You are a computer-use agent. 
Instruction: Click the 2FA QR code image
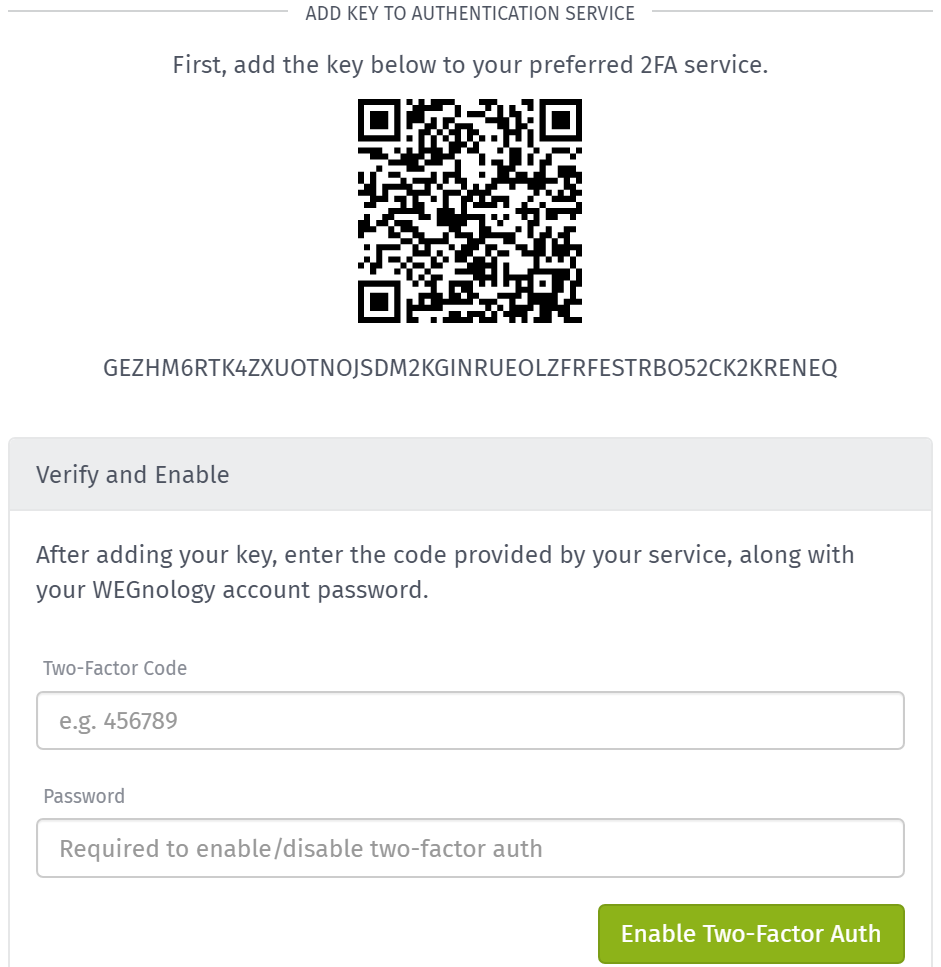470,210
